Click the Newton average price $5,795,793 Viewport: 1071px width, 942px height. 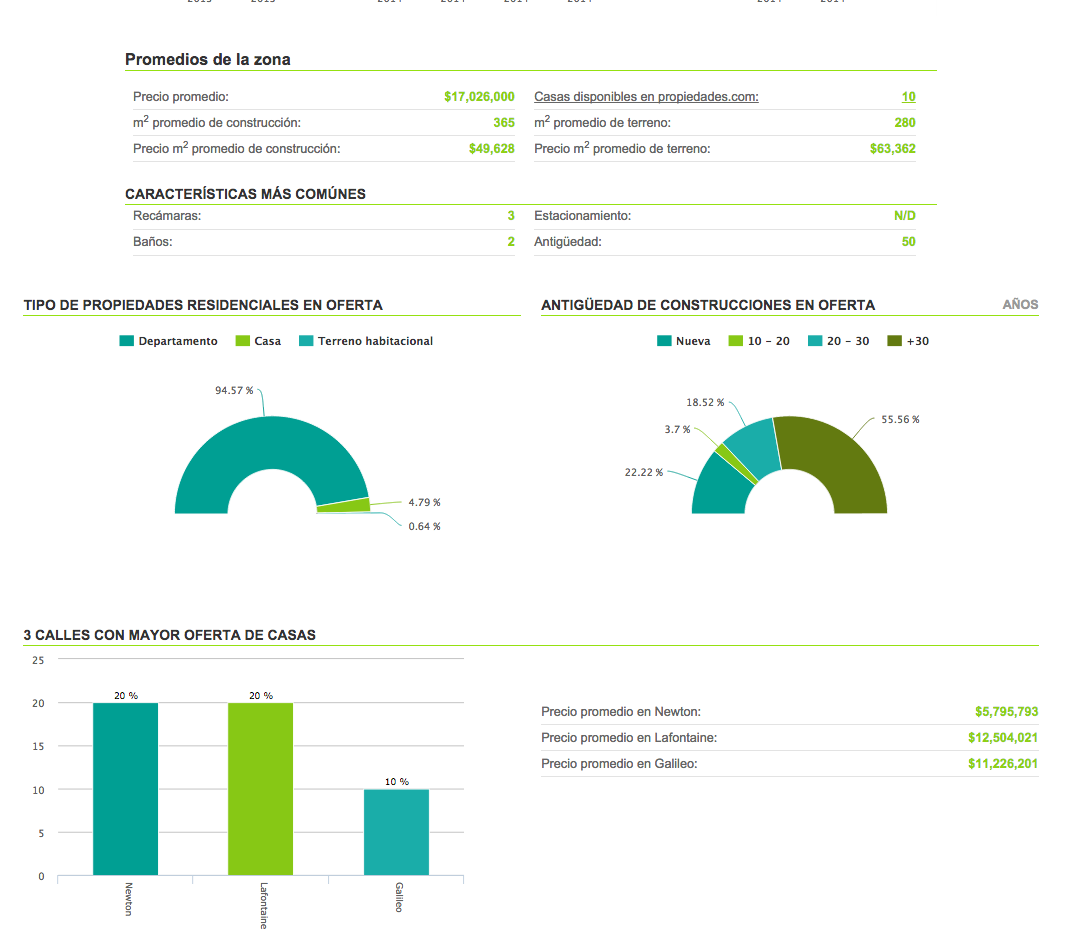[1006, 712]
